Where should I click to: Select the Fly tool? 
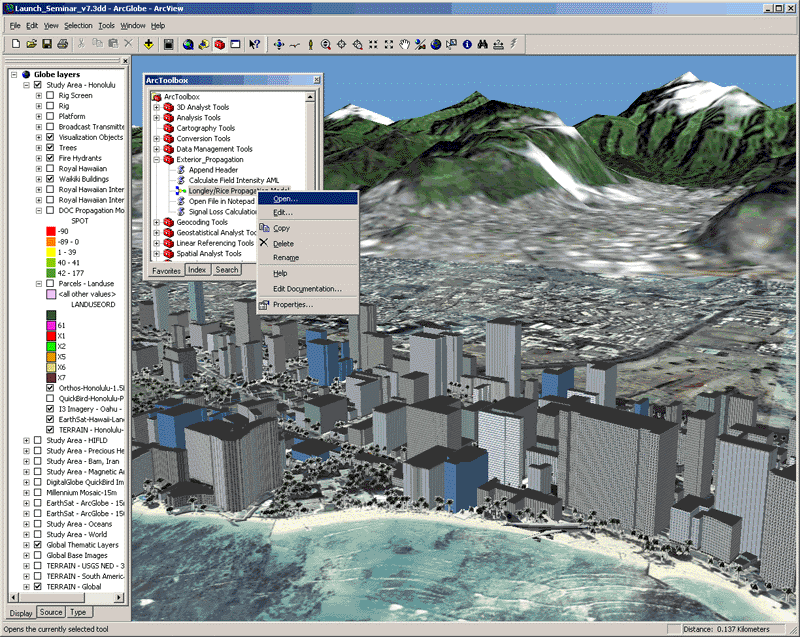[x=294, y=44]
